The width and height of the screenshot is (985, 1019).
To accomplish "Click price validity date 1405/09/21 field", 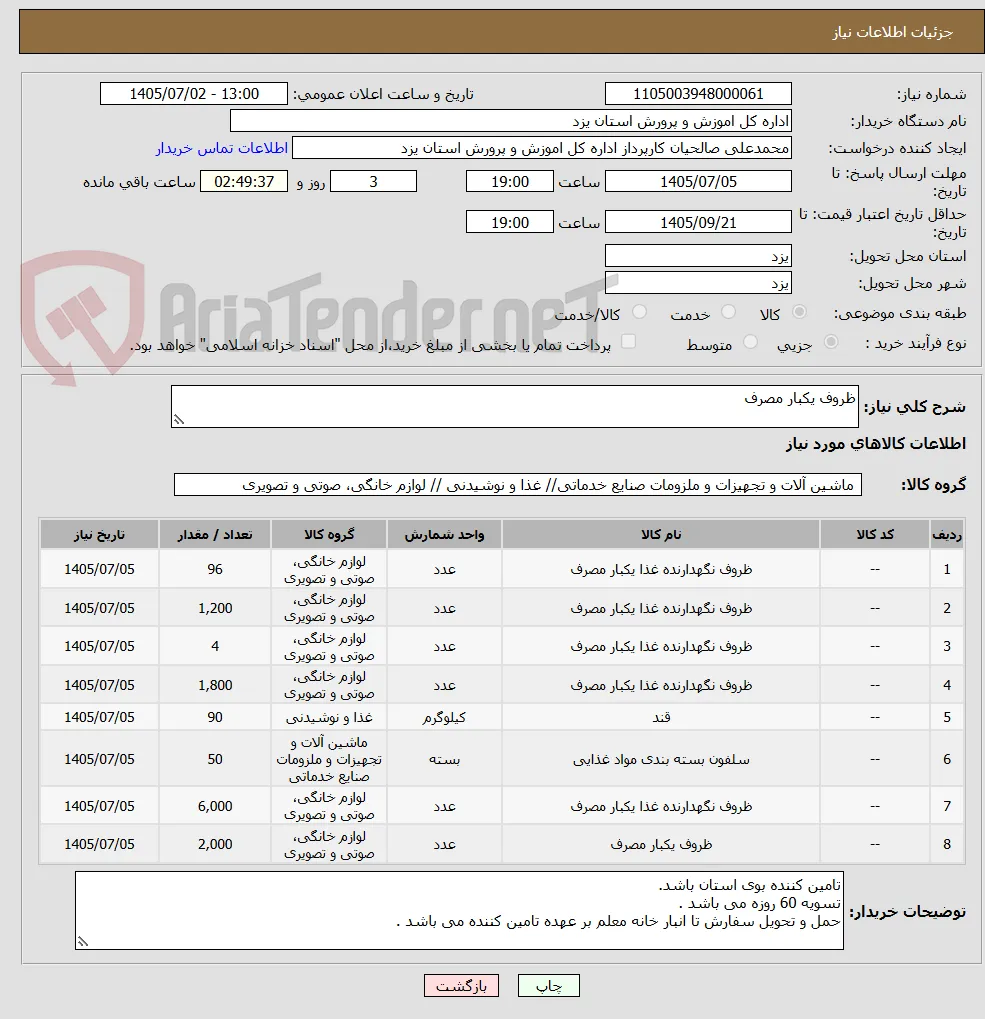I will coord(698,222).
